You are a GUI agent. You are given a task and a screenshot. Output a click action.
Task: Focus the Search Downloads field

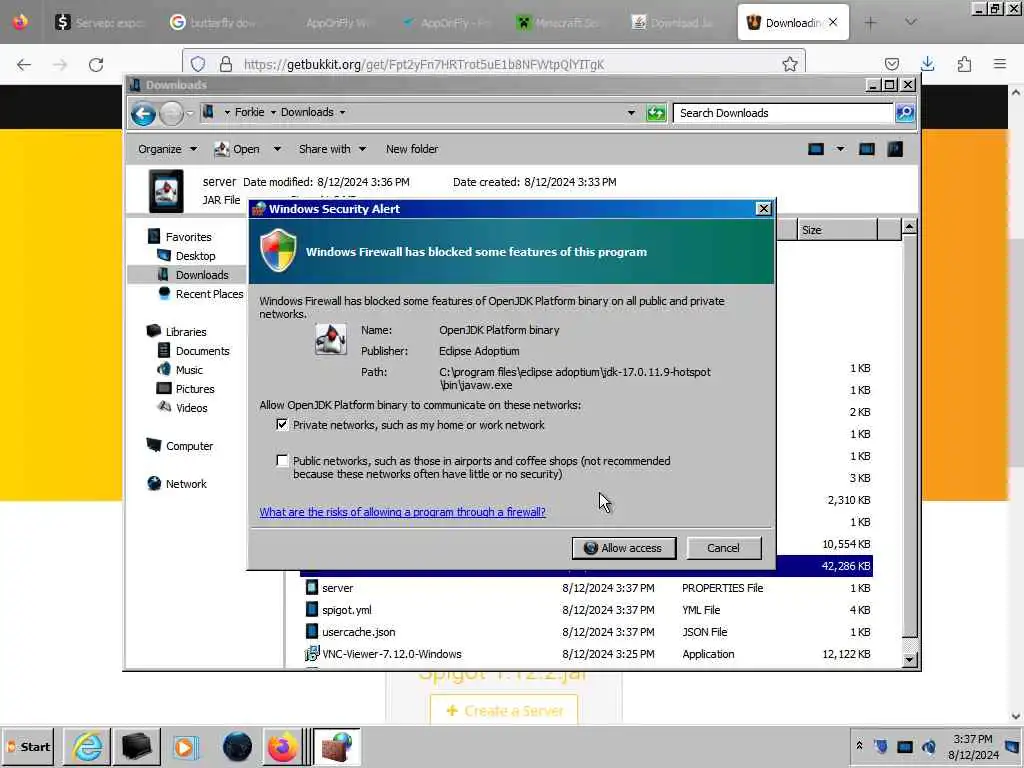pos(783,113)
